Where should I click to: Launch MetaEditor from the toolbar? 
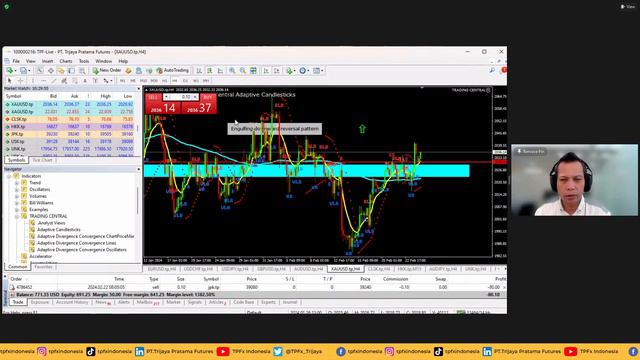(x=128, y=71)
